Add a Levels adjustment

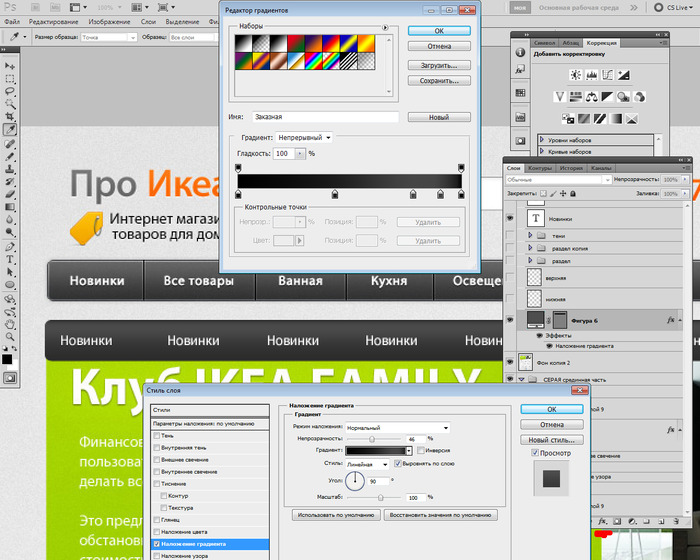[592, 75]
